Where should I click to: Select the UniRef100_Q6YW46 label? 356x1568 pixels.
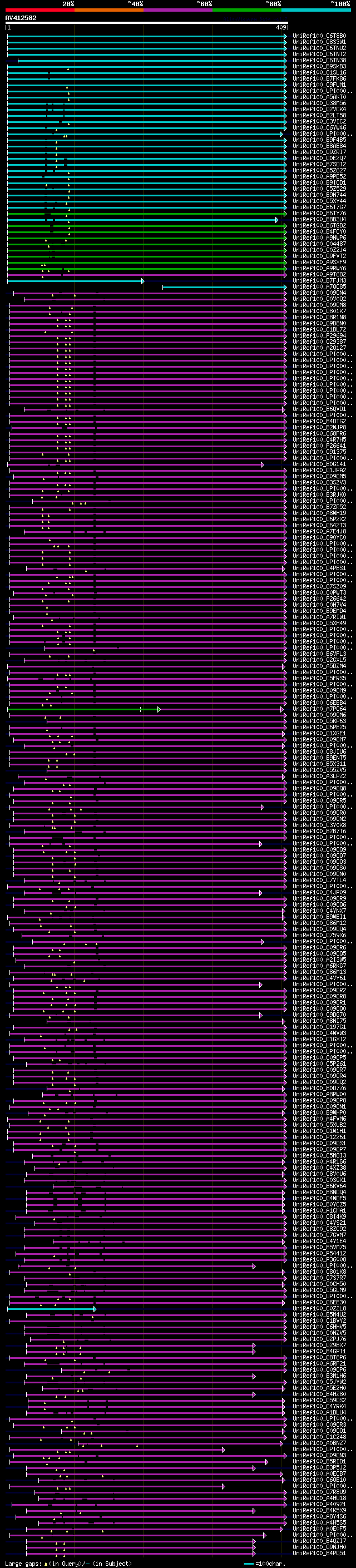tap(319, 127)
